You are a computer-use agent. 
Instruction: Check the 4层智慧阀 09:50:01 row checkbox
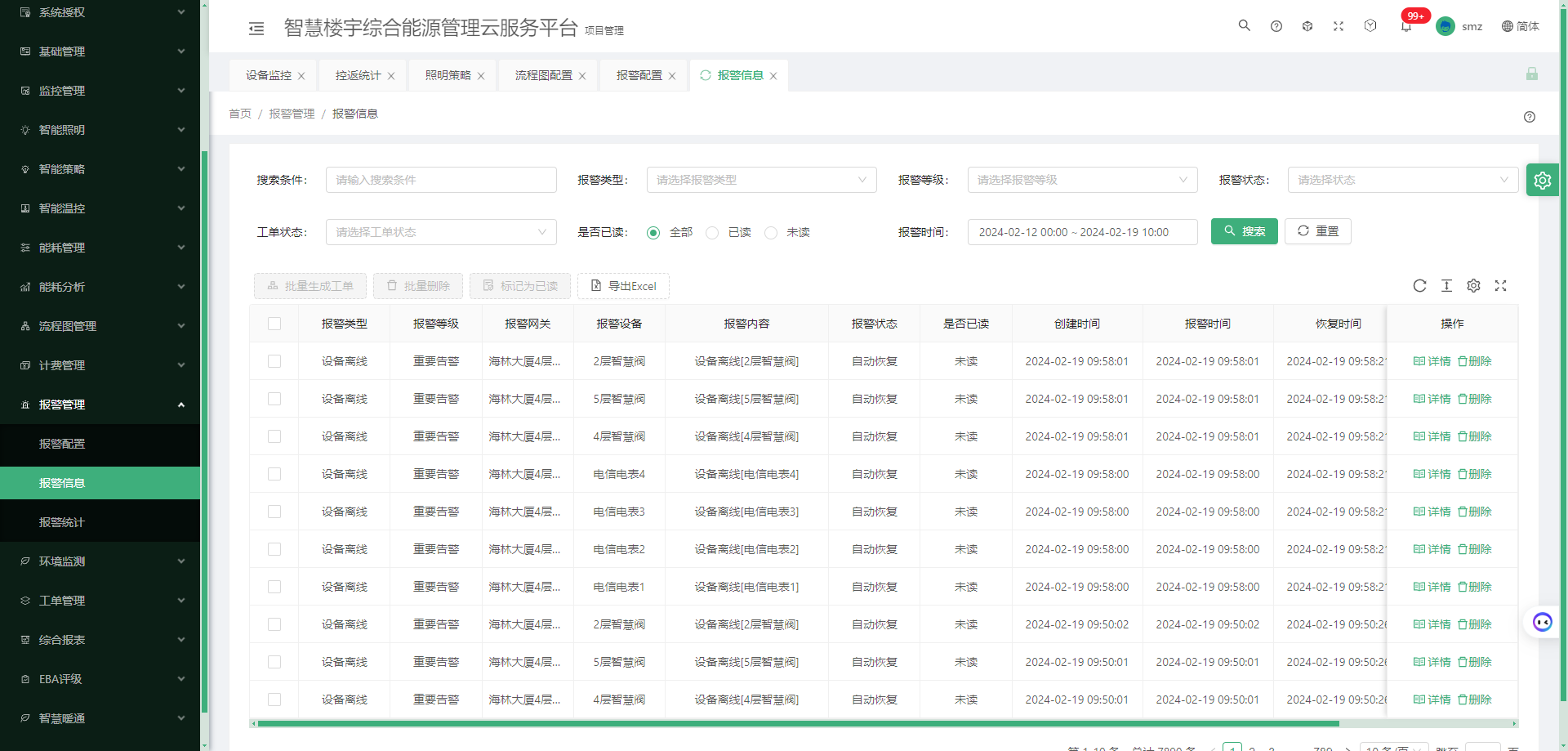(274, 700)
